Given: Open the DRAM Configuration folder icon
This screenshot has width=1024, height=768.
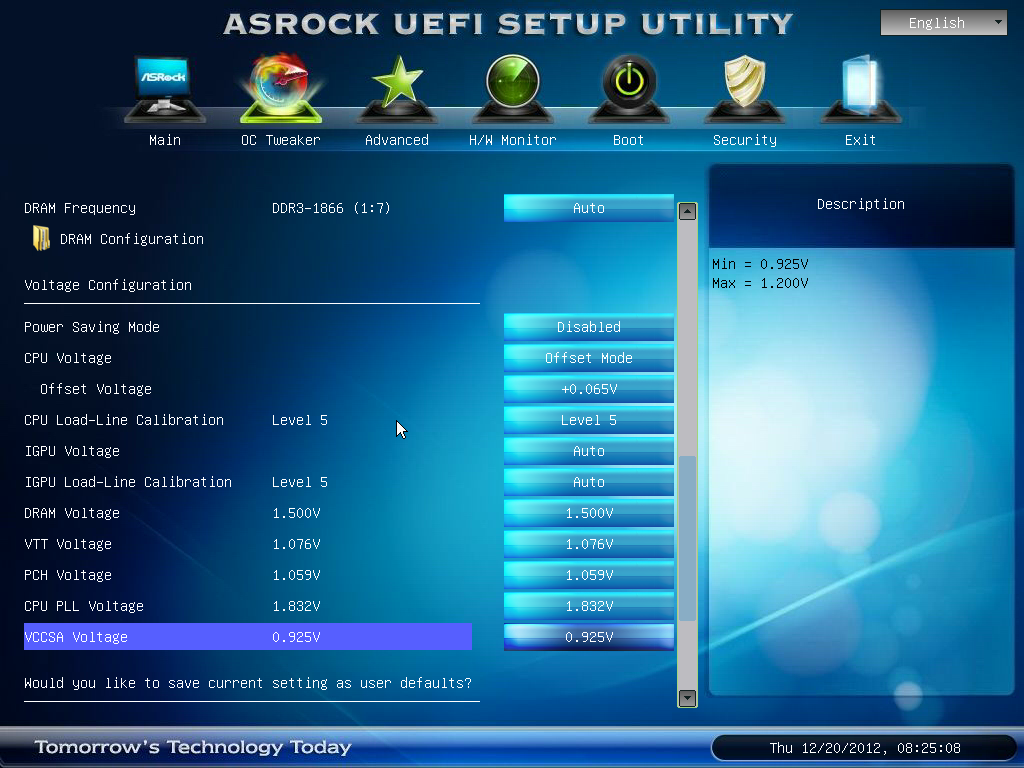Looking at the screenshot, I should coord(41,238).
